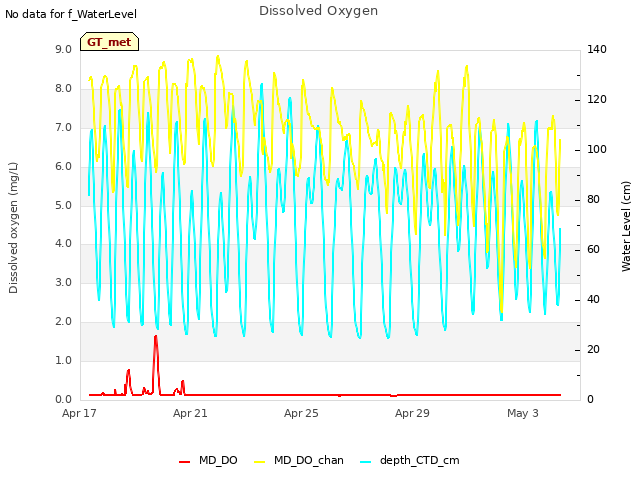Click the 4.0 left axis tick label

[63, 244]
